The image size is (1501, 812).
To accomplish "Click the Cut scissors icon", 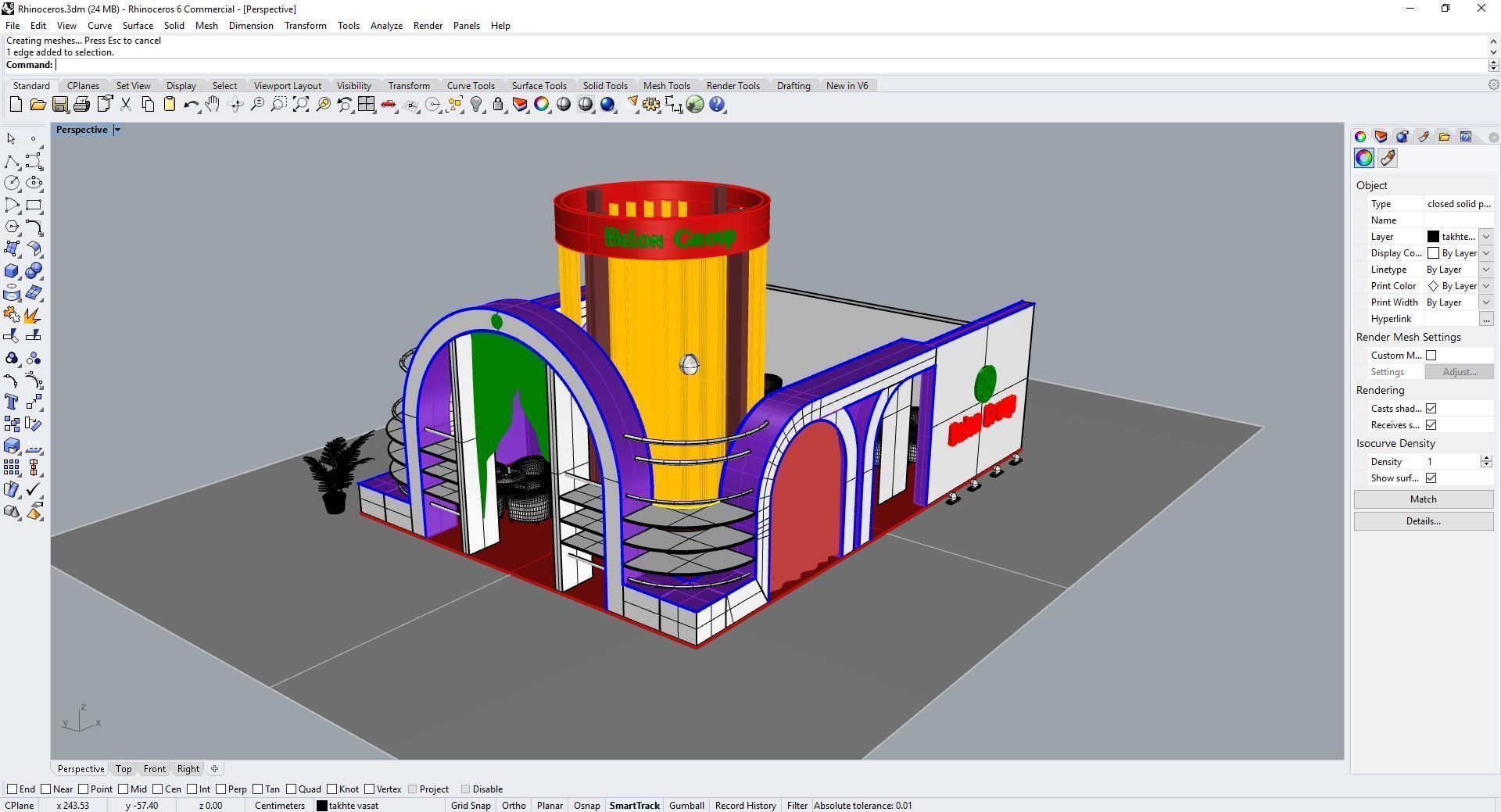I will (x=125, y=104).
